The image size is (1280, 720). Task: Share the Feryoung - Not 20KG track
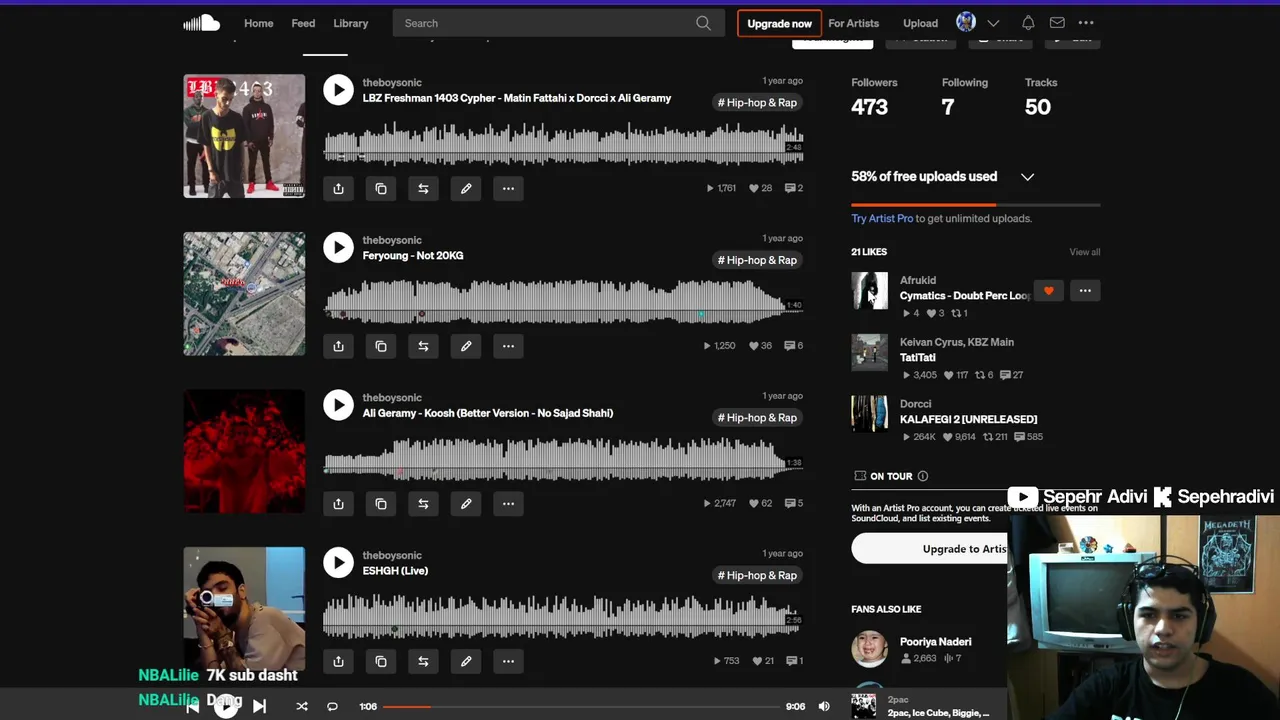[x=338, y=346]
